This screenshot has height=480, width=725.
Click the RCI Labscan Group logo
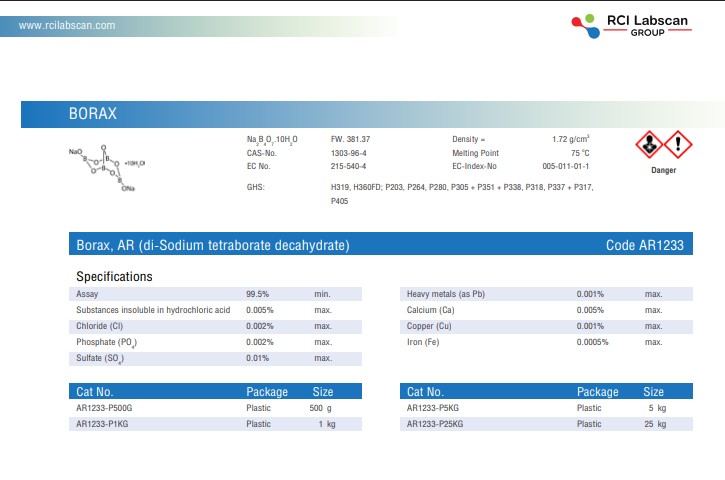pos(635,25)
